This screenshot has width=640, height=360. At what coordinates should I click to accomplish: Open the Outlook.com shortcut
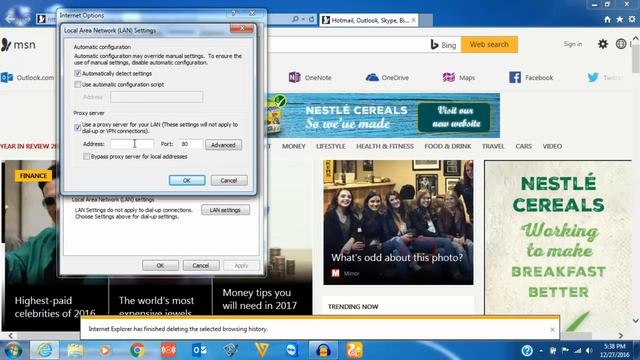coord(27,78)
